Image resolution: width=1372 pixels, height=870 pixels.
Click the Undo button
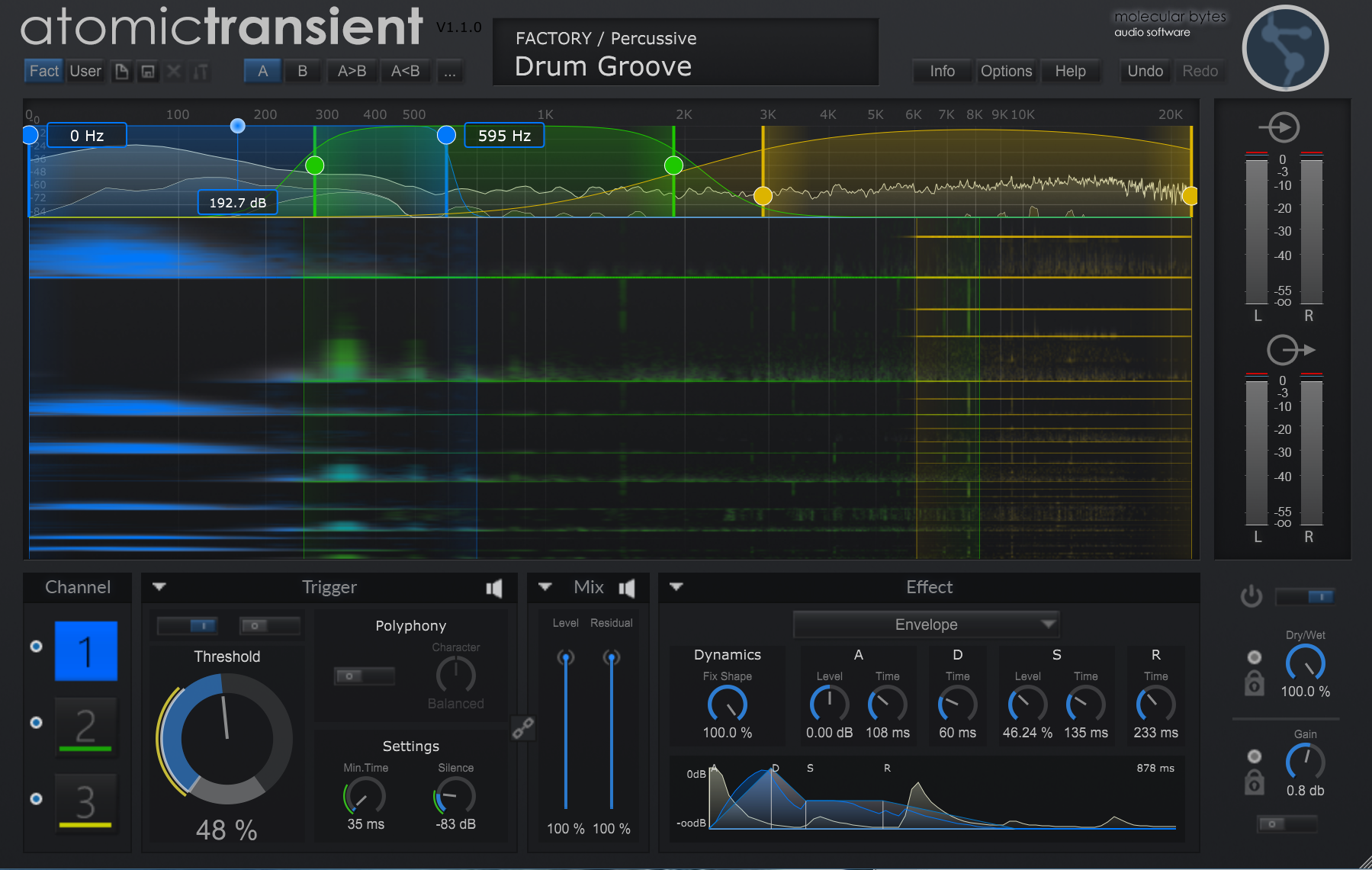[1144, 71]
